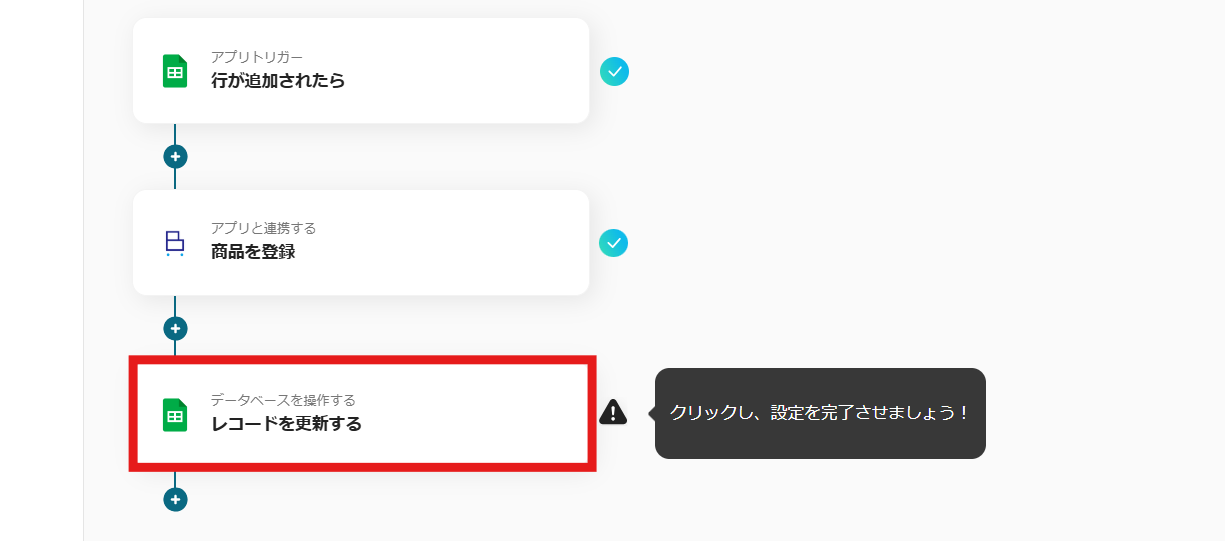1225x541 pixels.
Task: Open the 行が追加されたら trigger step
Action: pos(361,71)
